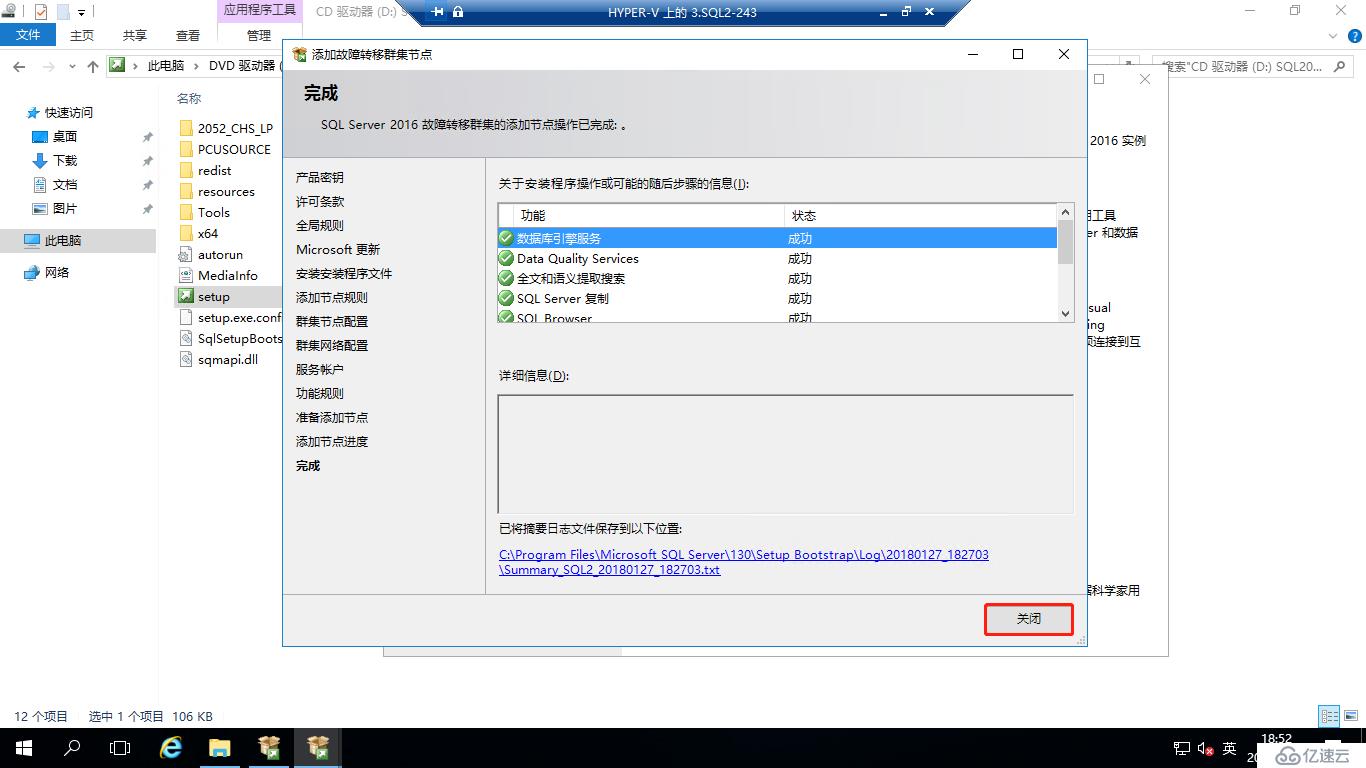Select the redist folder icon
The image size is (1366, 768).
(185, 170)
